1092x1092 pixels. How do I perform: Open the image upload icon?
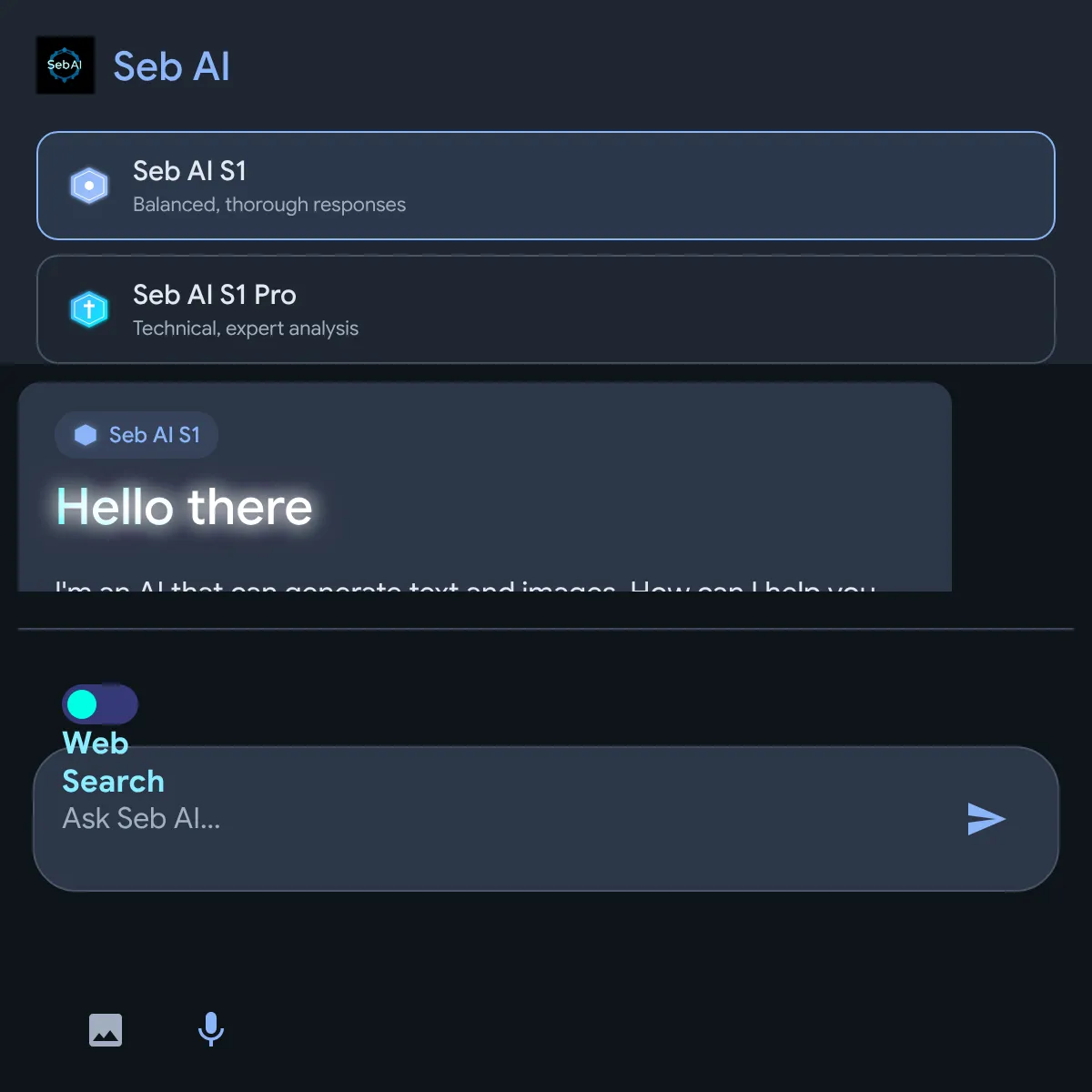tap(106, 1030)
